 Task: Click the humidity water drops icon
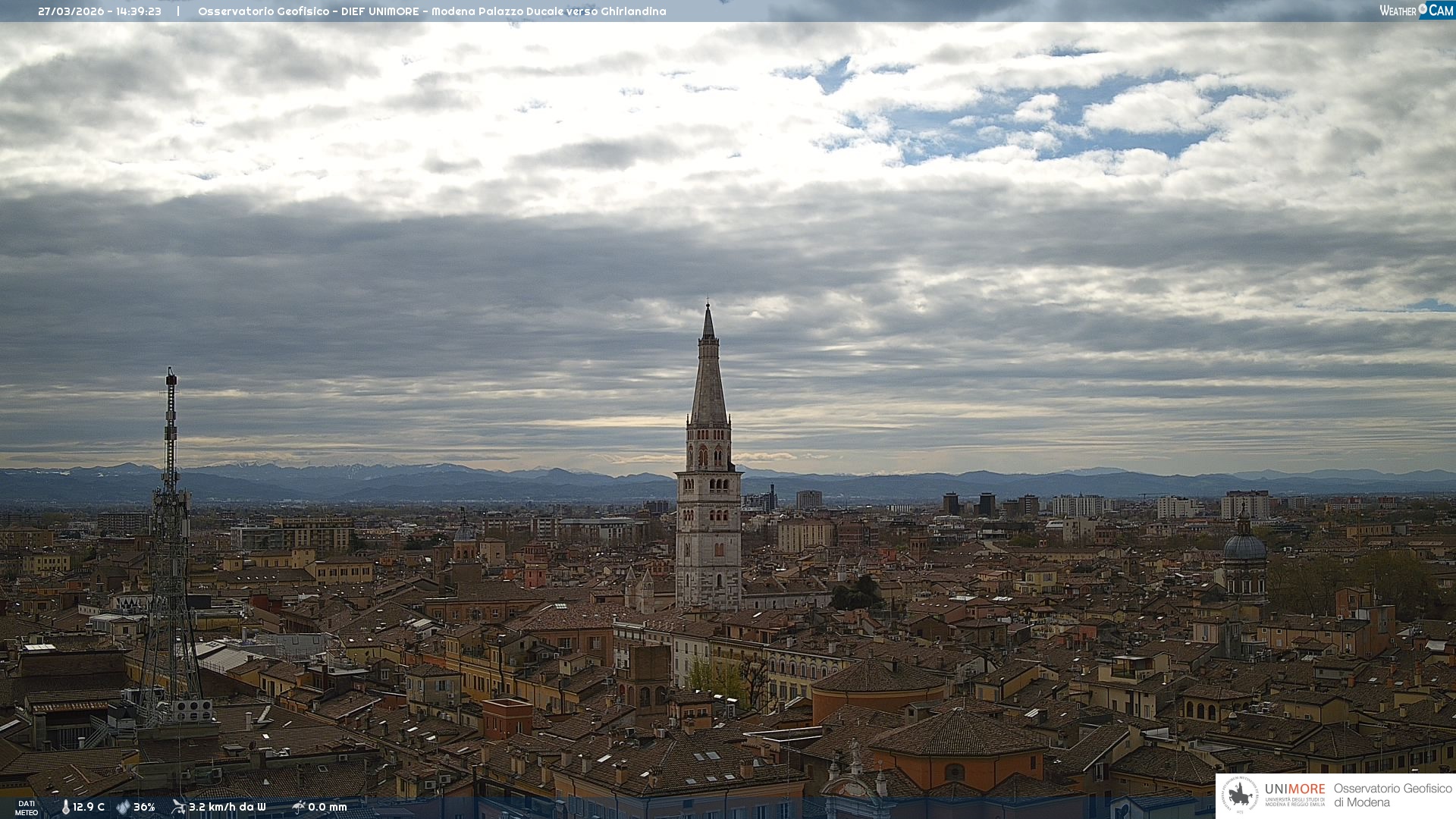click(x=123, y=807)
